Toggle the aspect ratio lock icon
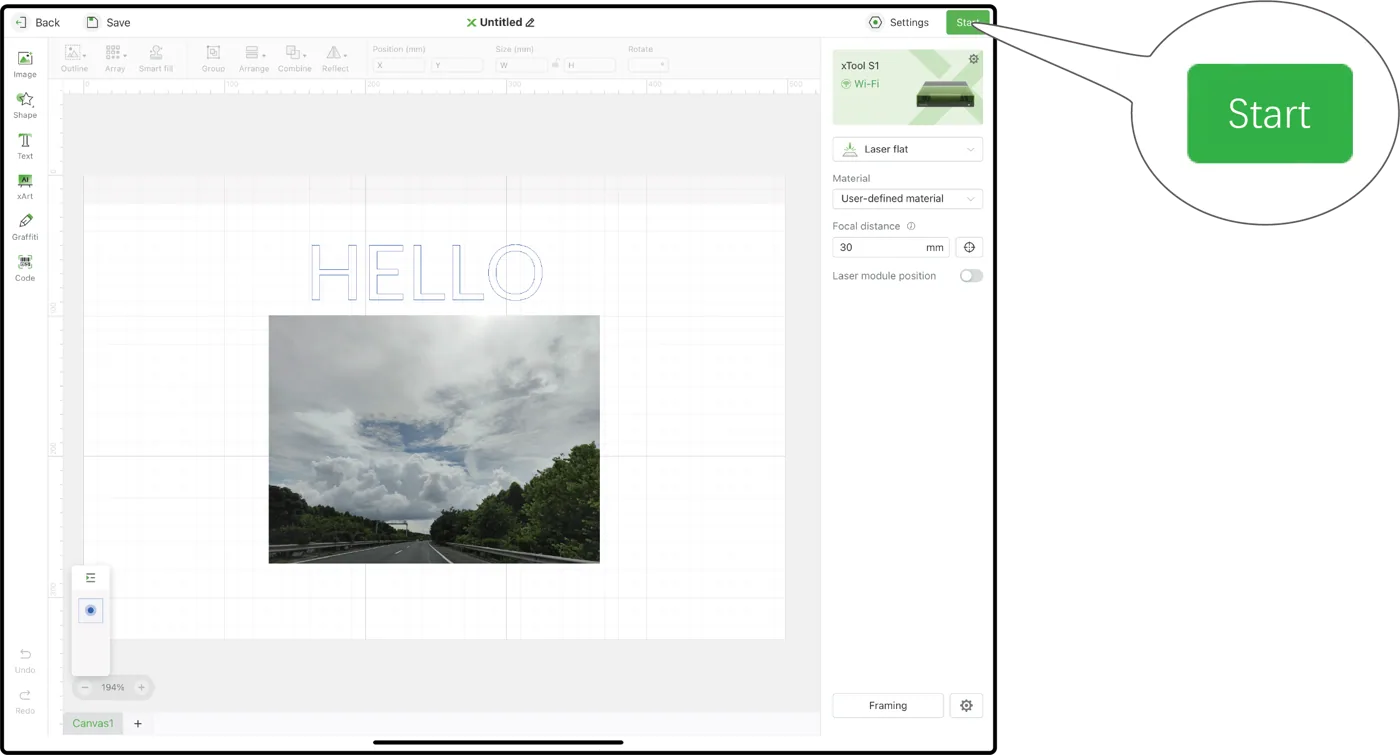 point(556,65)
